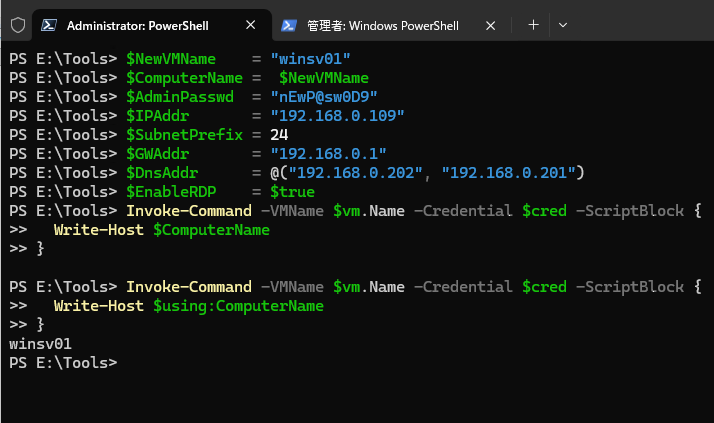714x423 pixels.
Task: Click the $IPAddr variable
Action: 158,116
